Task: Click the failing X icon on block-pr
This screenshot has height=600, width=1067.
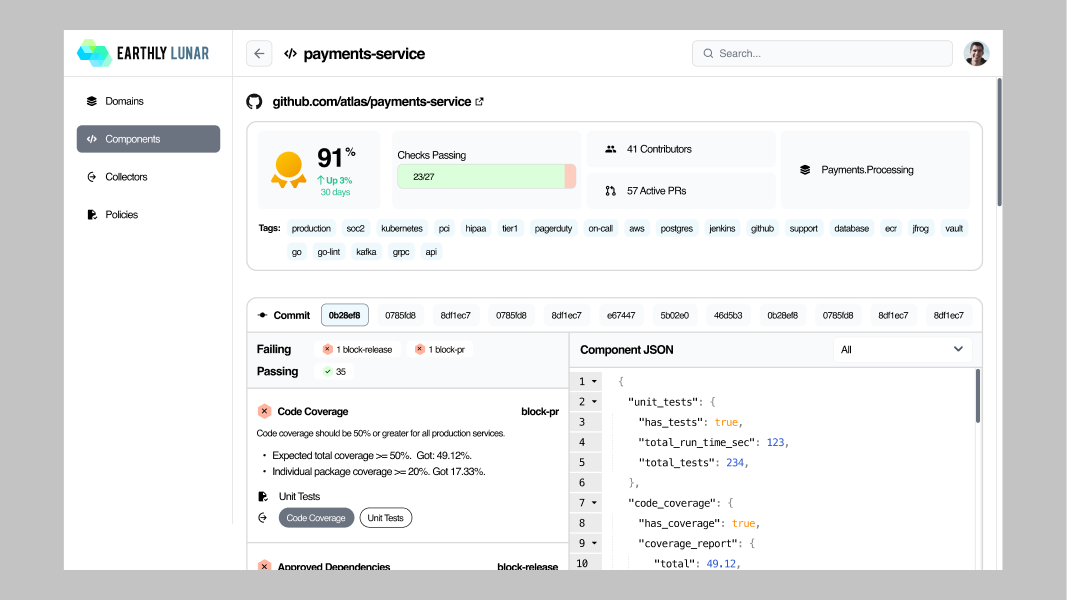Action: (x=420, y=349)
